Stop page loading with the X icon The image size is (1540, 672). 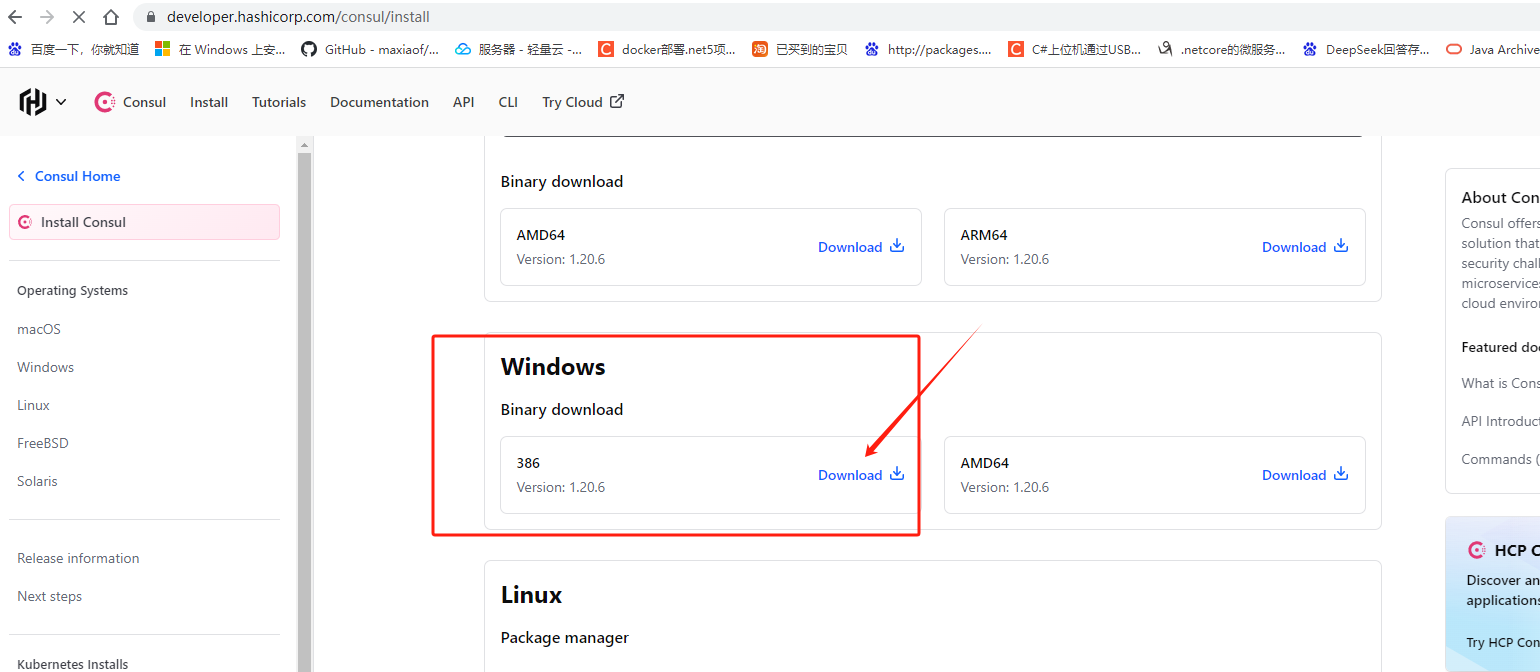(x=79, y=17)
